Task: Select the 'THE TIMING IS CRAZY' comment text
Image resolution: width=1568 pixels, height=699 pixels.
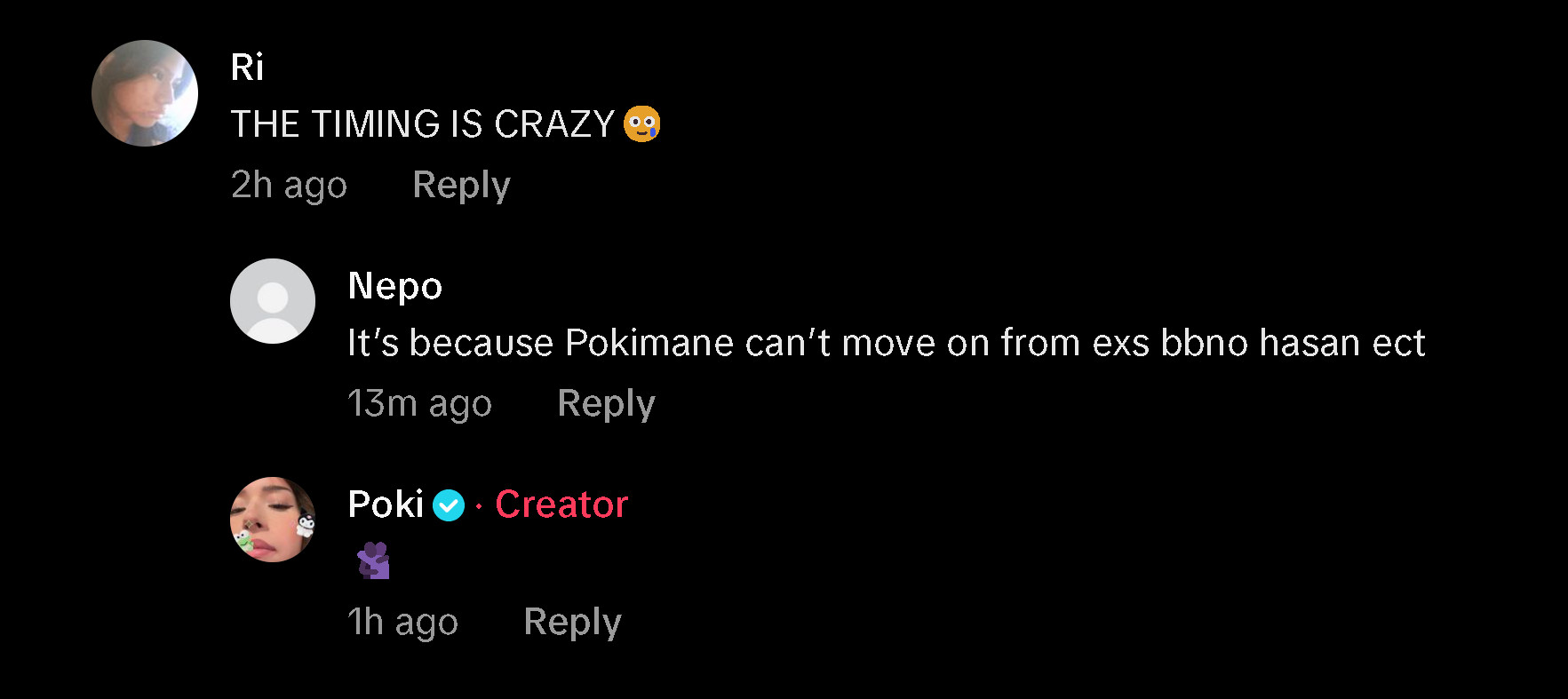Action: click(423, 124)
